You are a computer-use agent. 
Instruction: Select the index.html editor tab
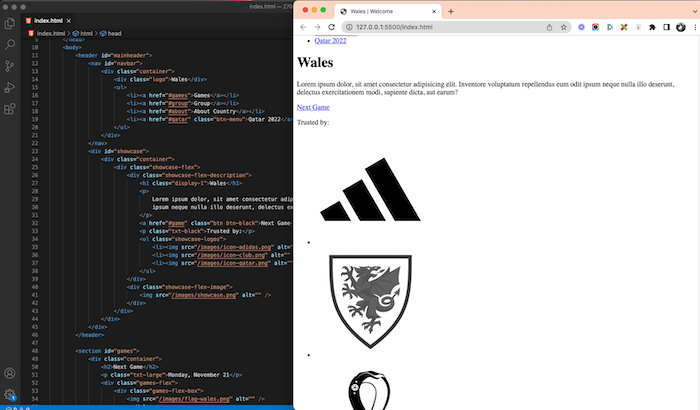(x=48, y=21)
